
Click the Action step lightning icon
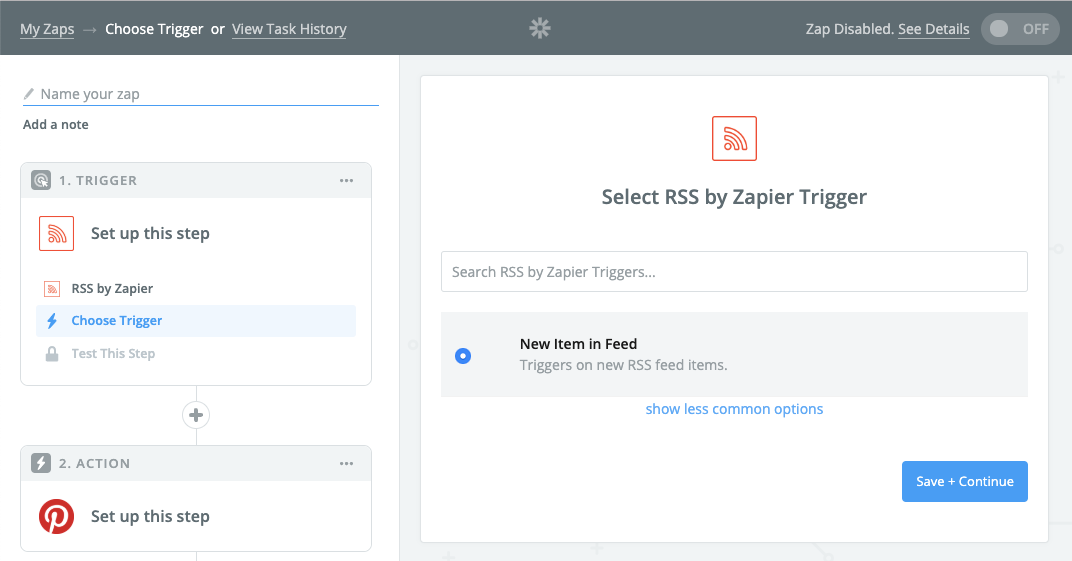[41, 463]
